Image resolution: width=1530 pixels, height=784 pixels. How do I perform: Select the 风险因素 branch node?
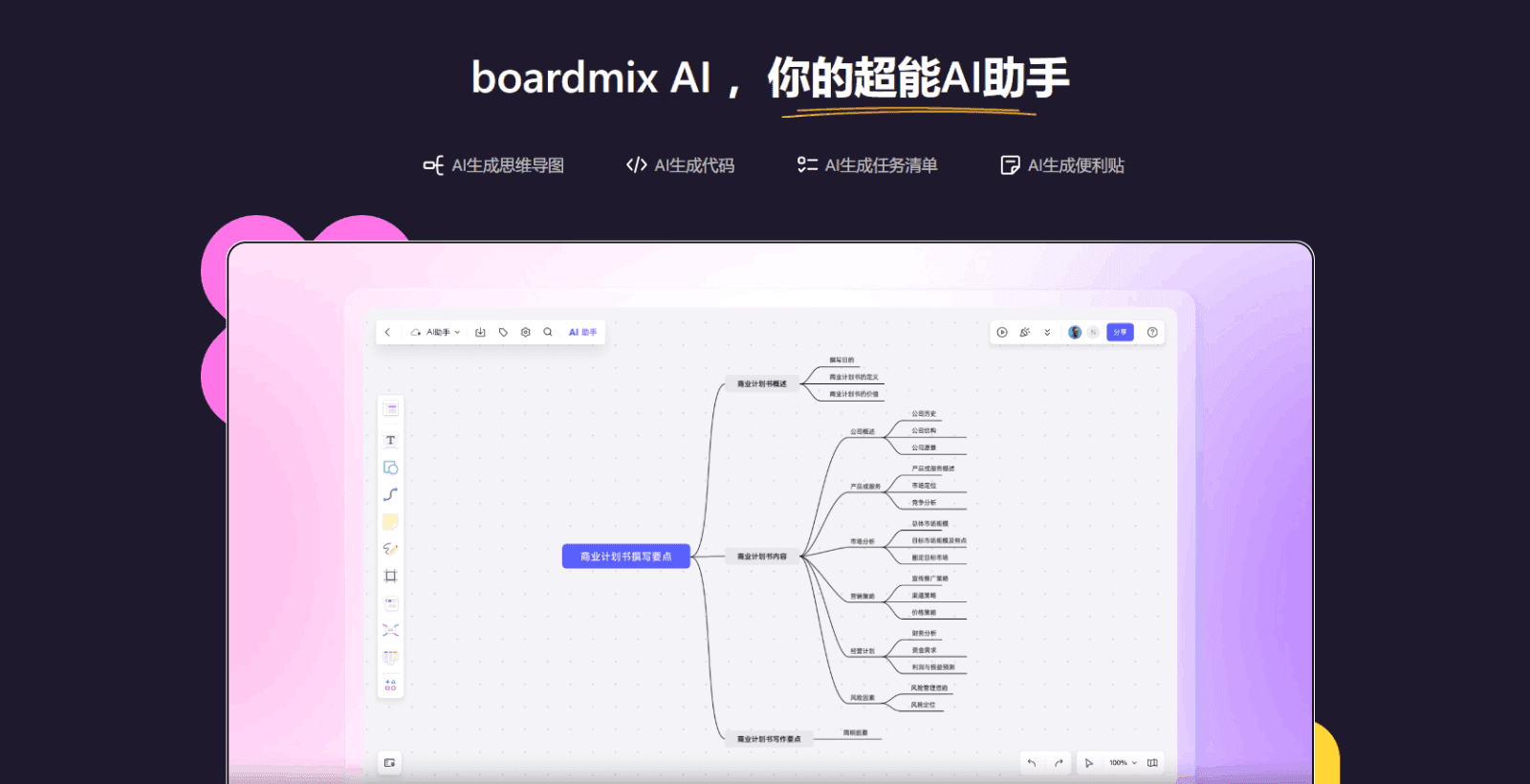point(863,698)
